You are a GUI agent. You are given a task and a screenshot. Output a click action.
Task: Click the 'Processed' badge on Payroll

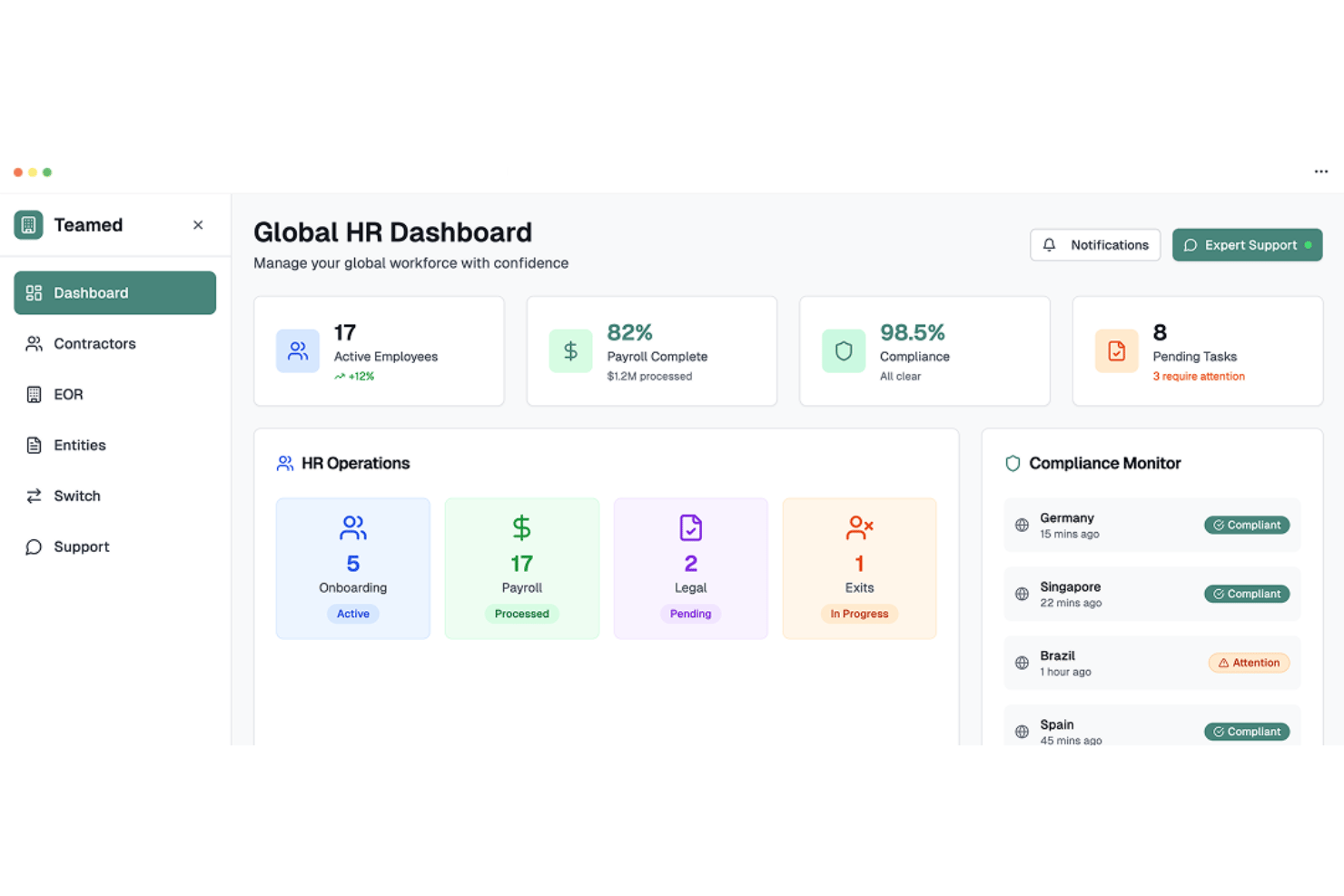pos(522,614)
